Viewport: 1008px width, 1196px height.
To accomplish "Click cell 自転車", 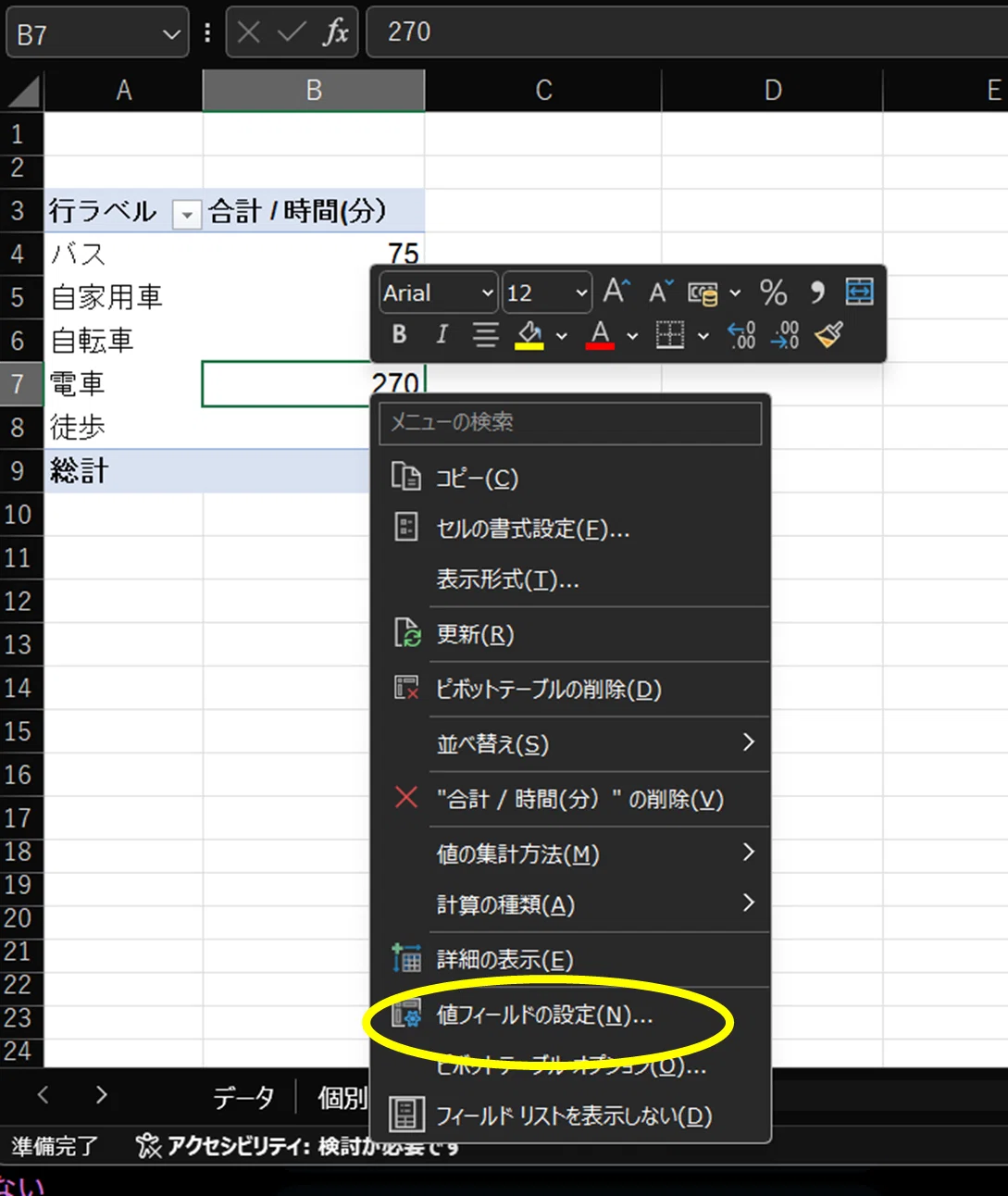I will pyautogui.click(x=123, y=341).
